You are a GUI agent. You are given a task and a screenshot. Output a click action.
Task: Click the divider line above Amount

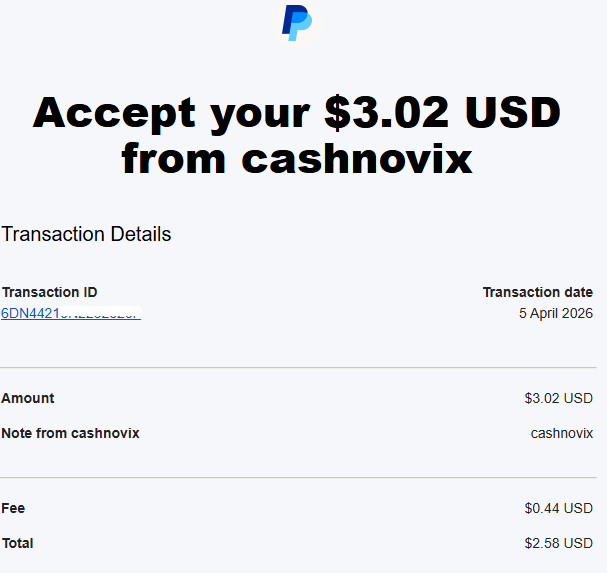point(298,367)
